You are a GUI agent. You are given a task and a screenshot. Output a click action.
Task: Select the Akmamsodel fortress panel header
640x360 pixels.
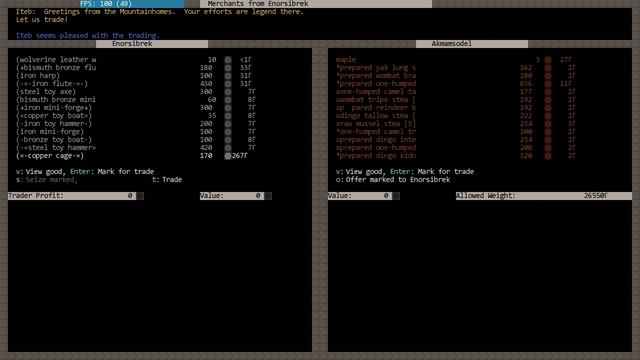[x=472, y=44]
